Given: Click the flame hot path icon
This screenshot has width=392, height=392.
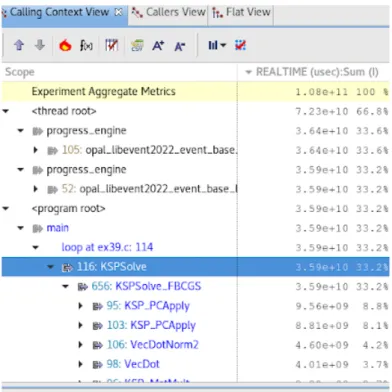Looking at the screenshot, I should click(x=65, y=45).
